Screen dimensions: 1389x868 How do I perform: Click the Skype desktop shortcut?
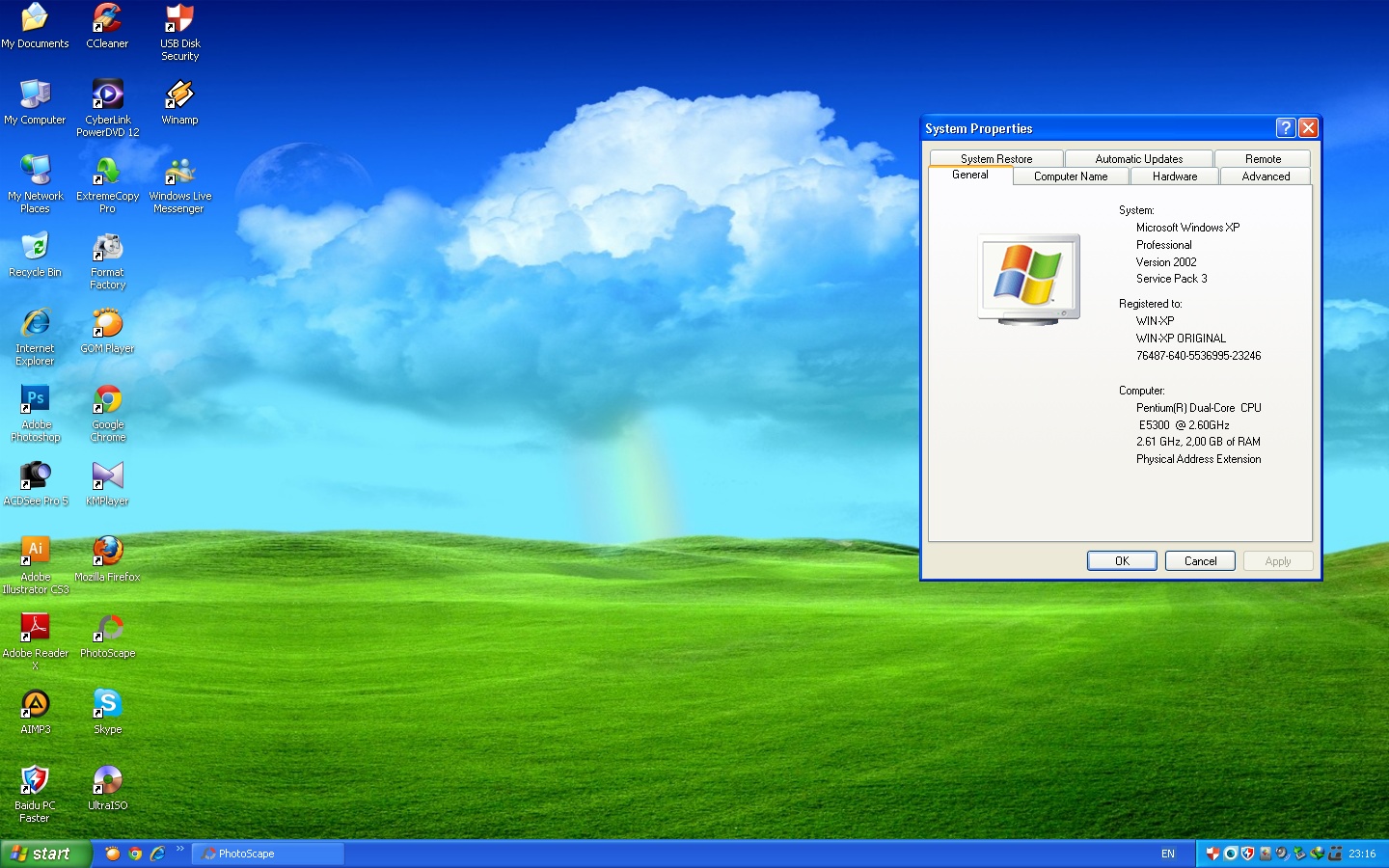(107, 711)
